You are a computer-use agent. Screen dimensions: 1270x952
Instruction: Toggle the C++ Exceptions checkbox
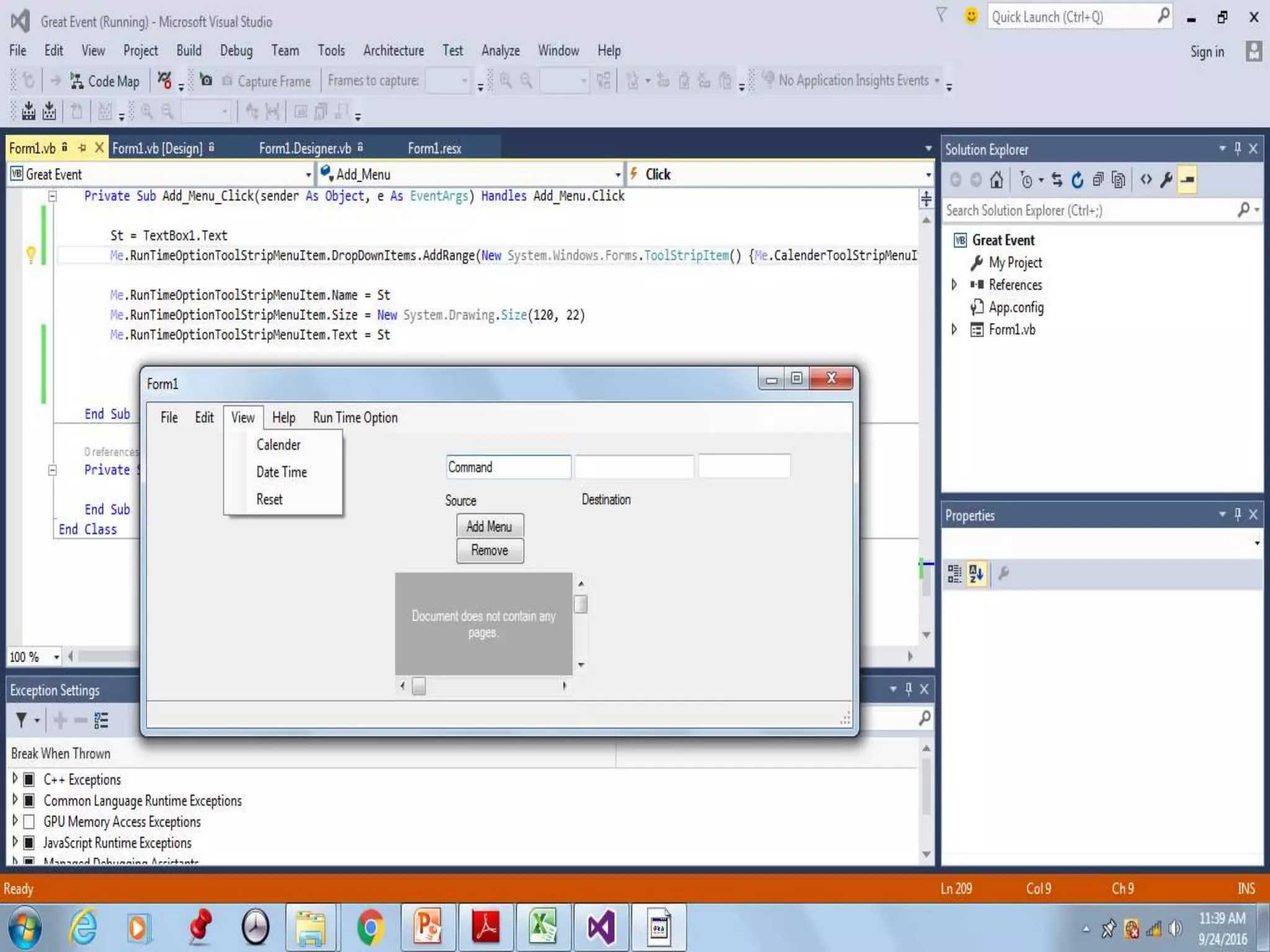click(29, 780)
